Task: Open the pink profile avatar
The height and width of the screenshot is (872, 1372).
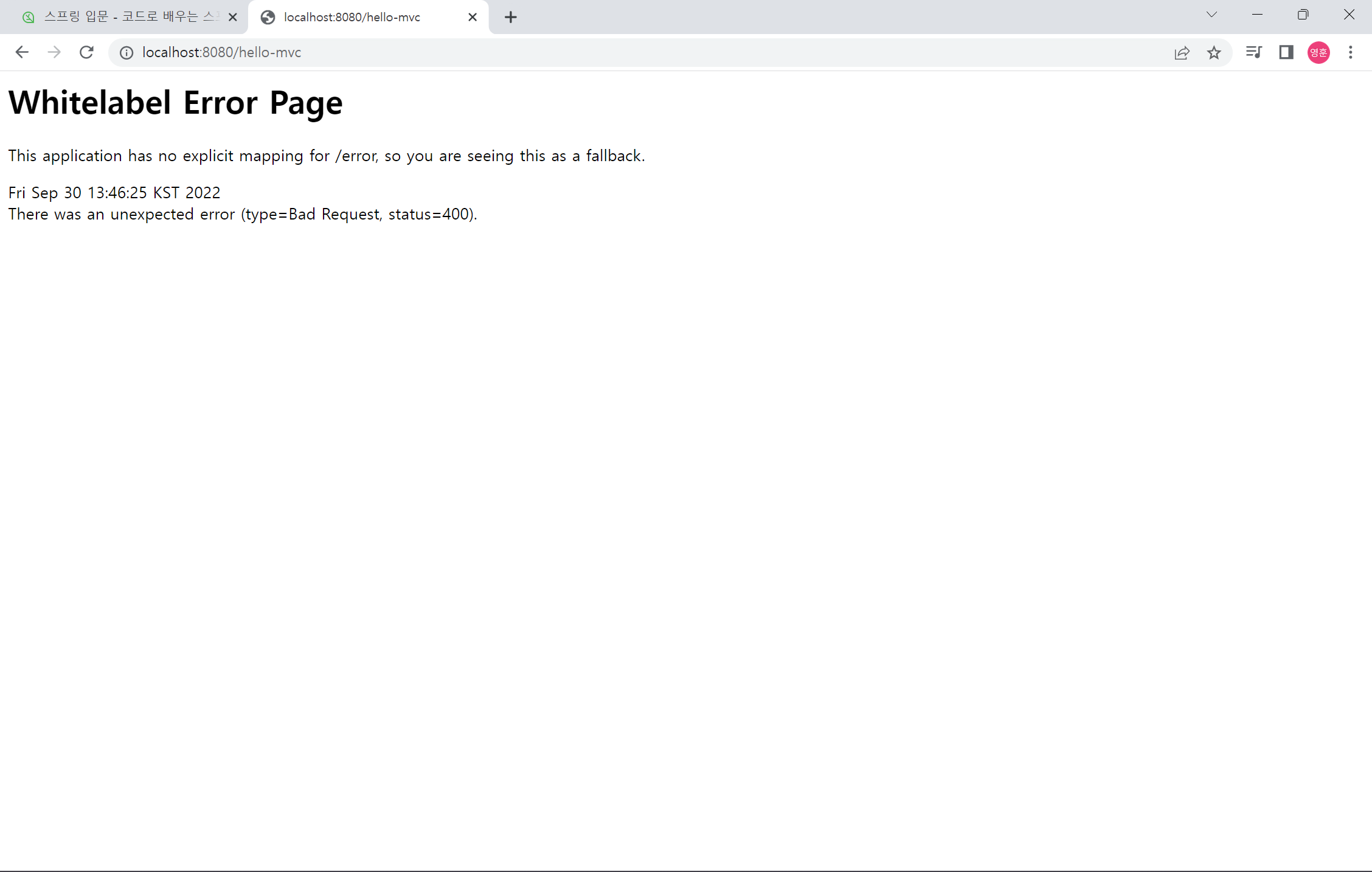Action: (1318, 52)
